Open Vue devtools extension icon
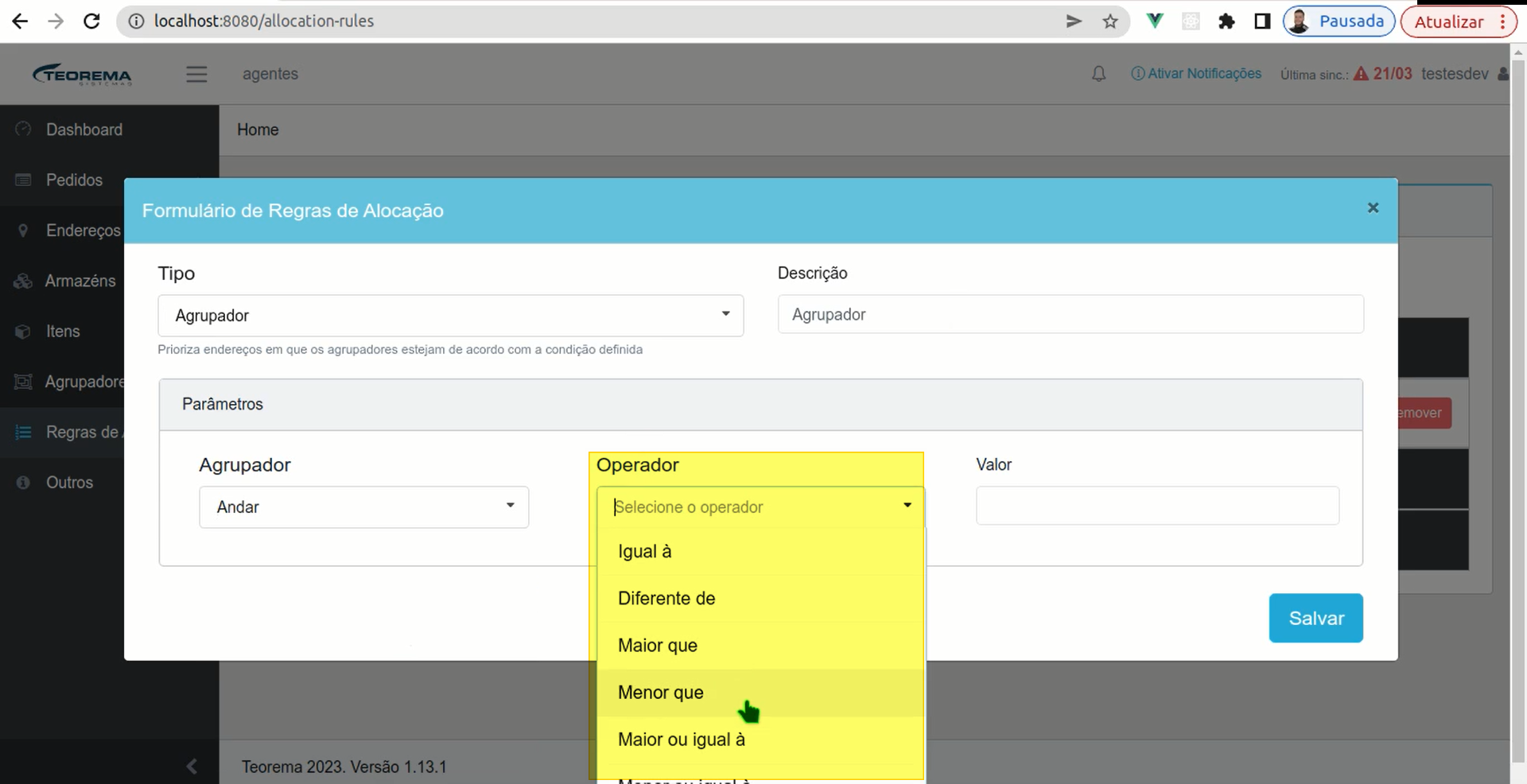 coord(1155,21)
